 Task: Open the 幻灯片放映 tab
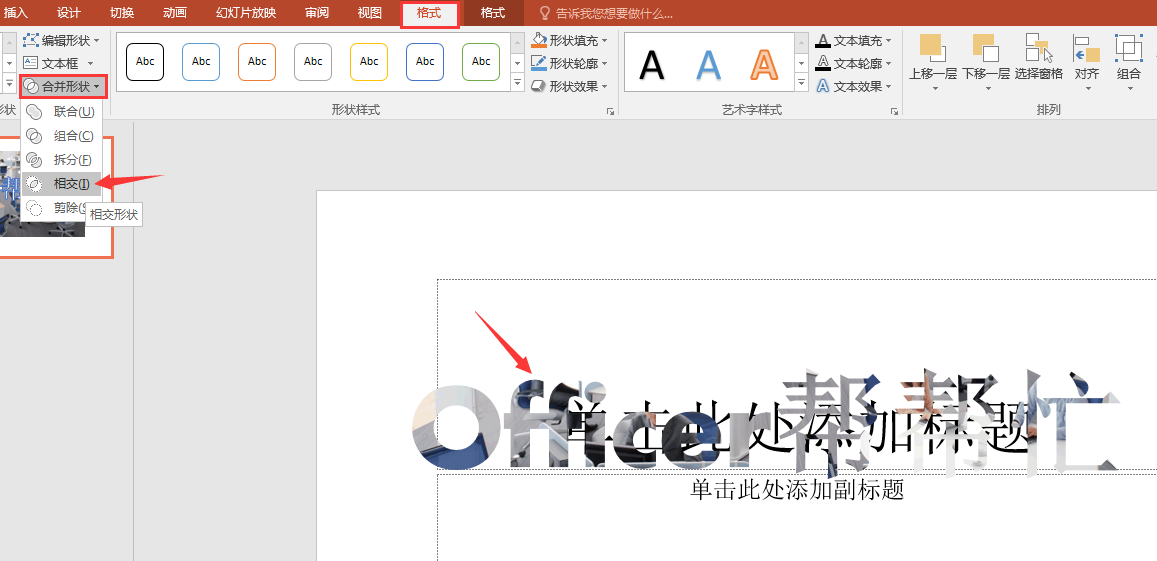point(246,13)
